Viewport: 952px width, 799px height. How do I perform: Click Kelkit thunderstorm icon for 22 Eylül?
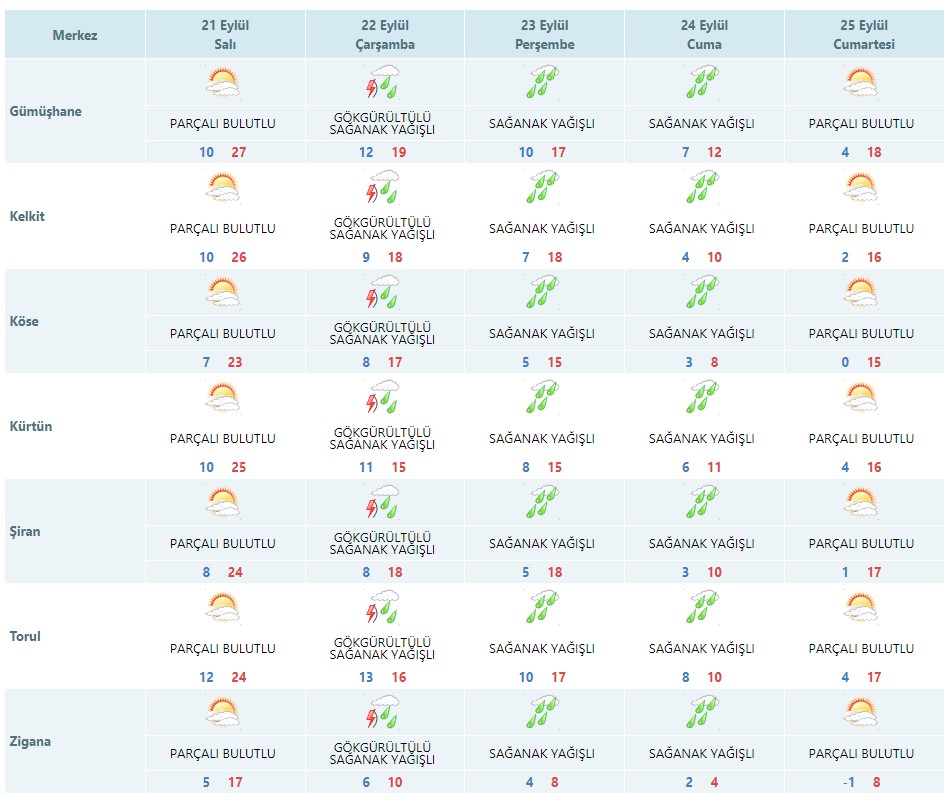point(382,187)
